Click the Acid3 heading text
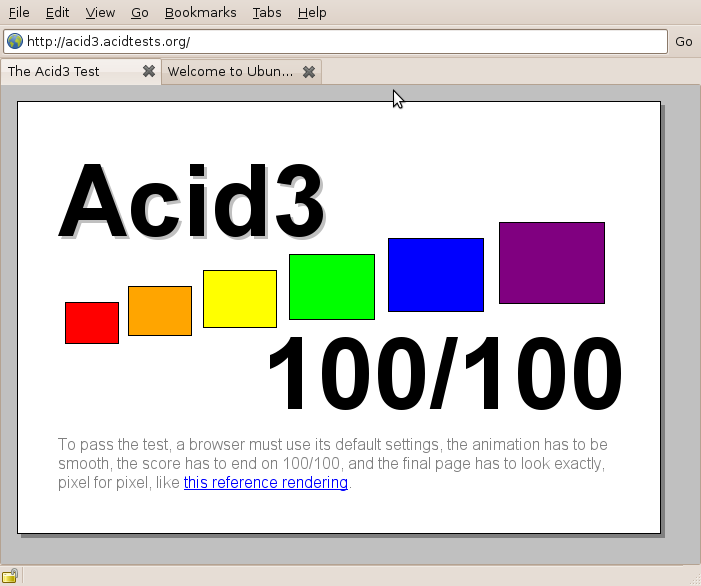The height and width of the screenshot is (586, 701). (191, 200)
